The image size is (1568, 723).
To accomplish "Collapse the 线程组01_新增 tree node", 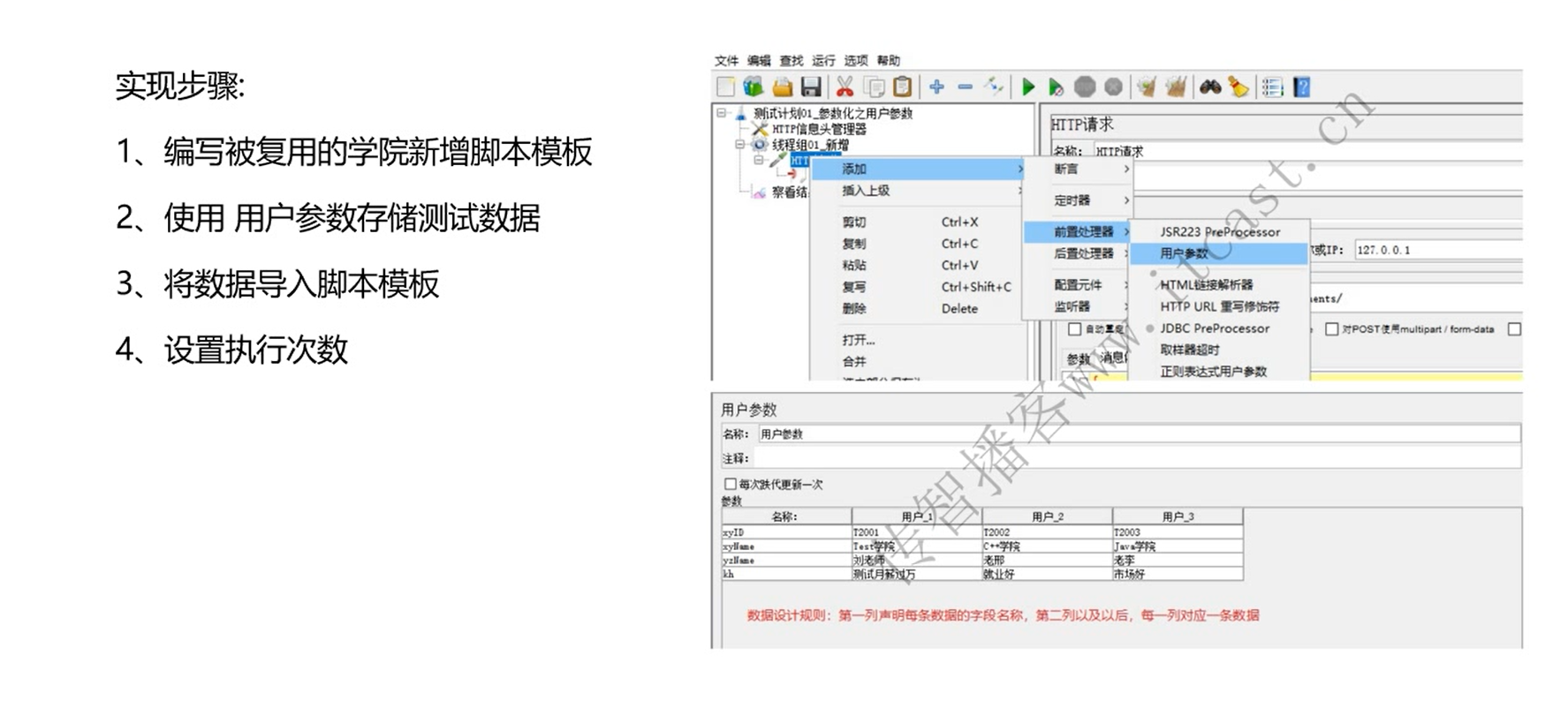I will [x=740, y=145].
